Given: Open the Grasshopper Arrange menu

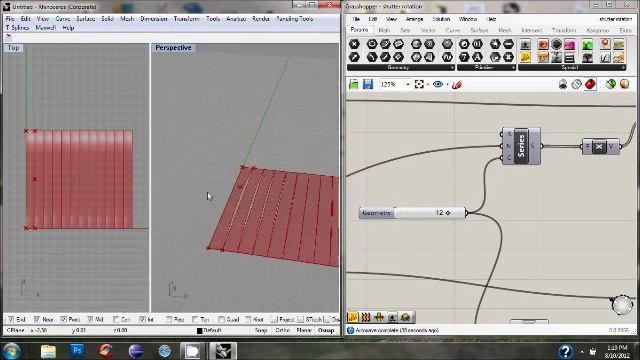Looking at the screenshot, I should [x=414, y=19].
